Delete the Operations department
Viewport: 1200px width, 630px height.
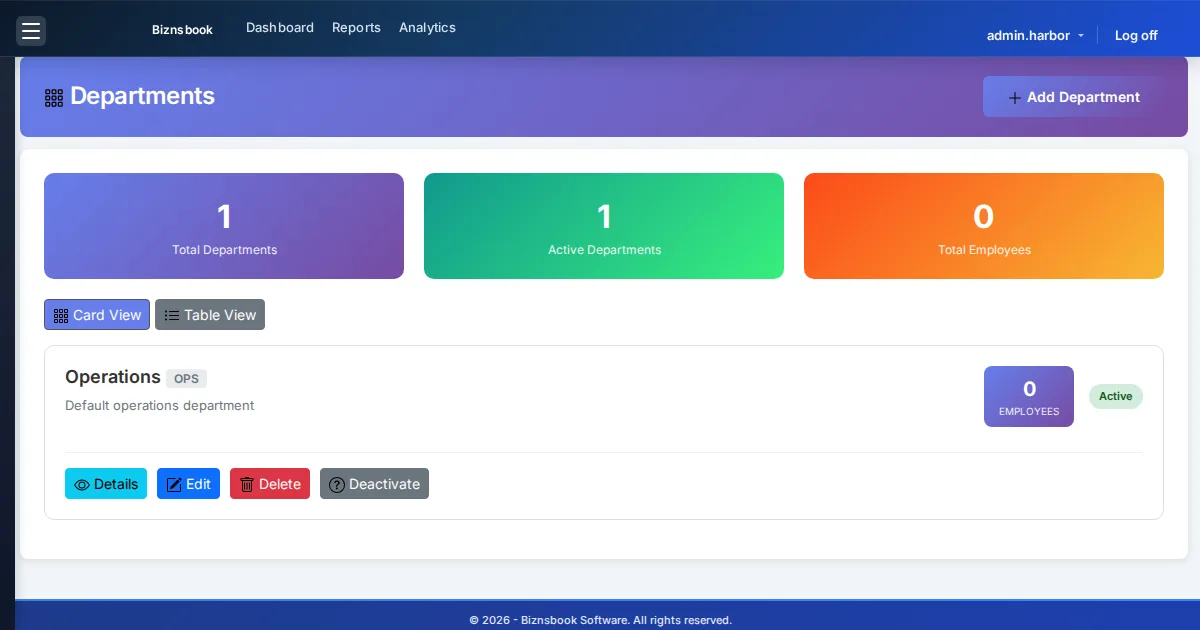click(x=270, y=484)
